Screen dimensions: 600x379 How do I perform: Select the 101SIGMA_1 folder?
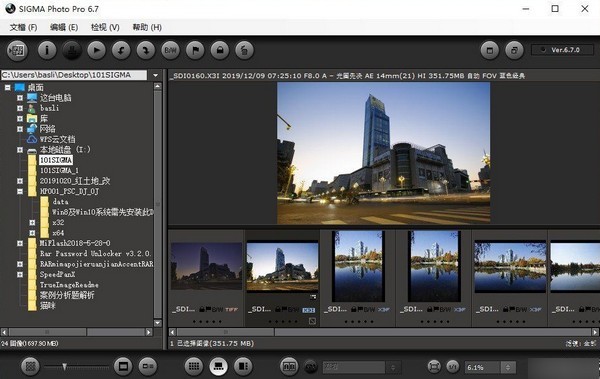coord(59,170)
